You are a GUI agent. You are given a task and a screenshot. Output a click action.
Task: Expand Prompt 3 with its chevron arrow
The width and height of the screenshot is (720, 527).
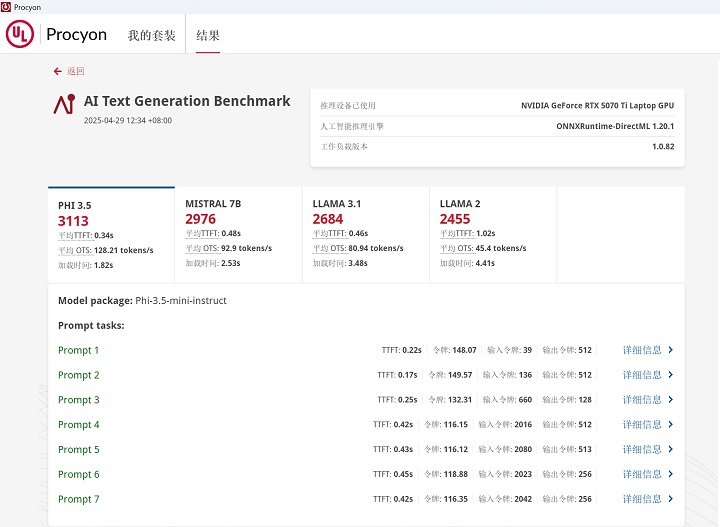click(670, 399)
